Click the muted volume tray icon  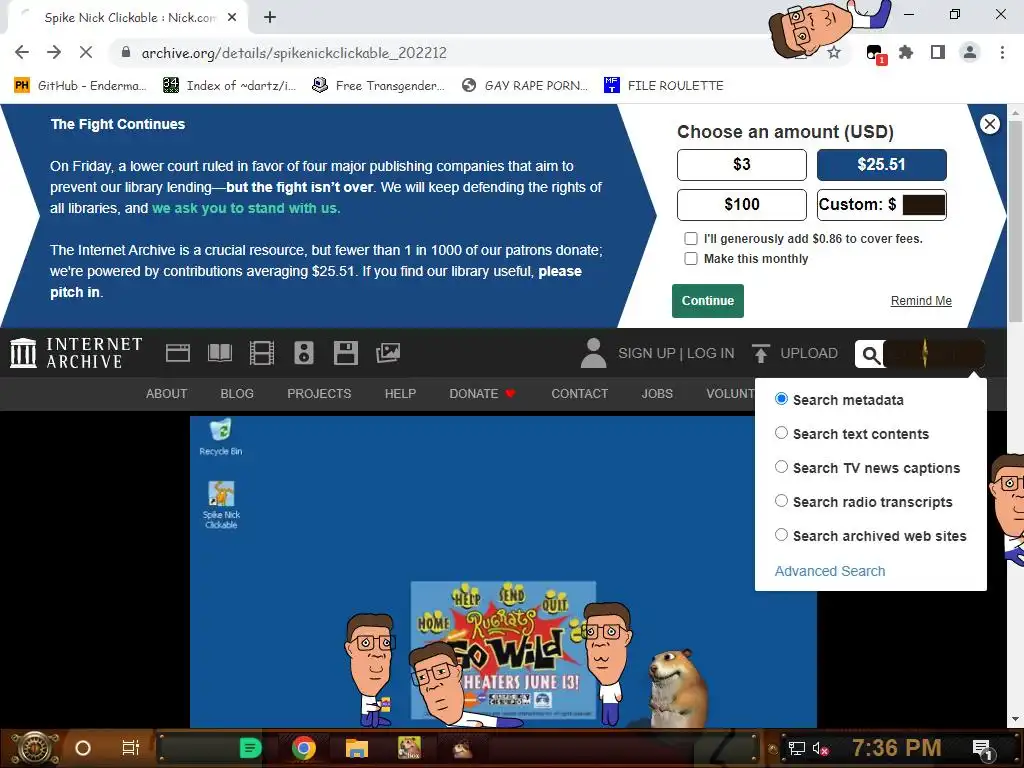(x=819, y=748)
